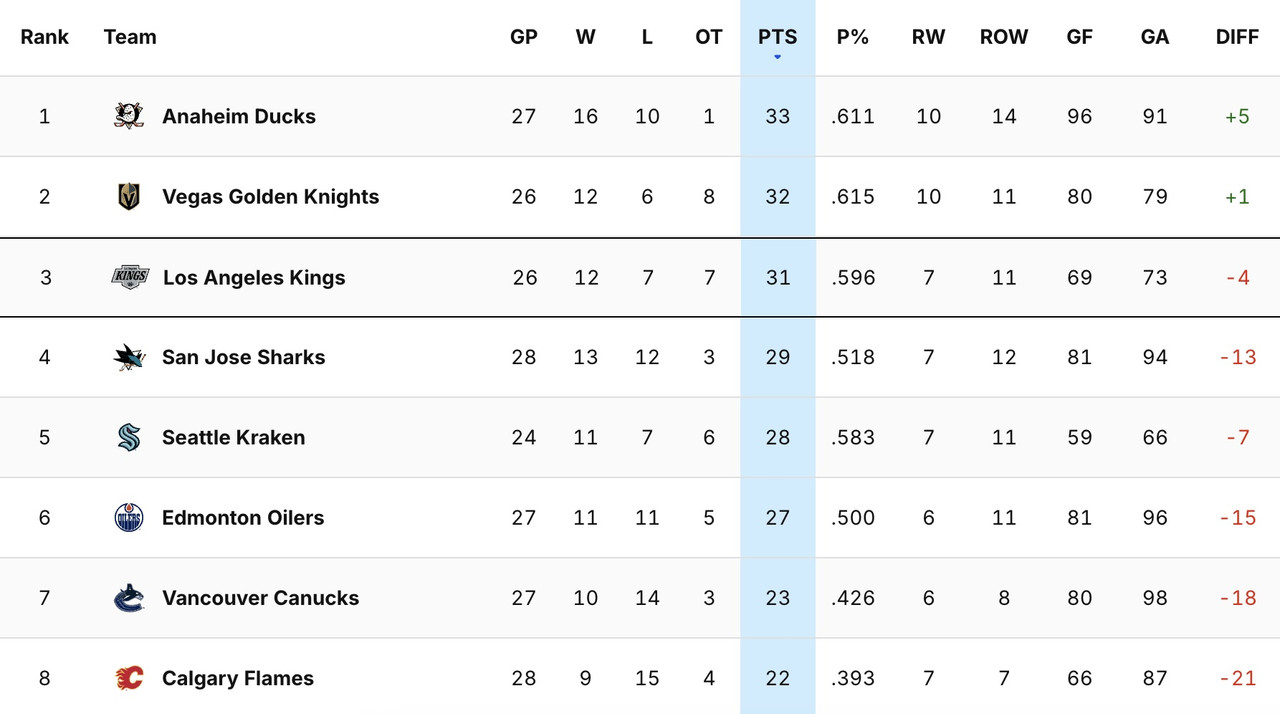The width and height of the screenshot is (1280, 714).
Task: Click the Anaheim Ducks logo
Action: pos(128,116)
